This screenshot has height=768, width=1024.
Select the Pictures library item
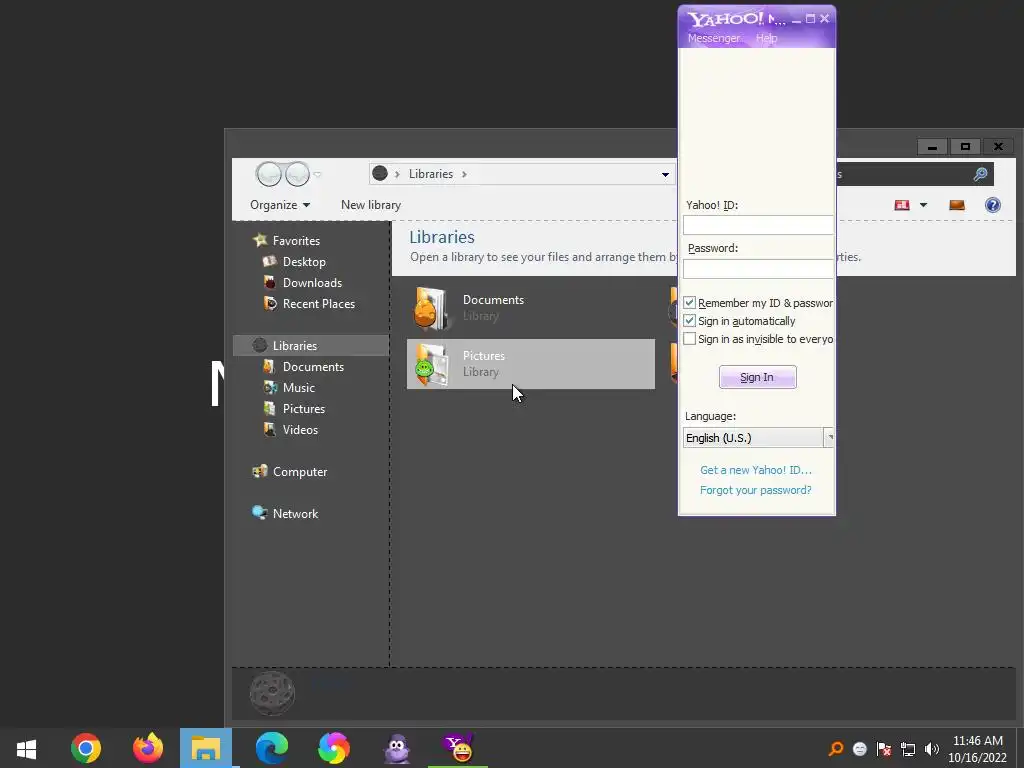[530, 364]
